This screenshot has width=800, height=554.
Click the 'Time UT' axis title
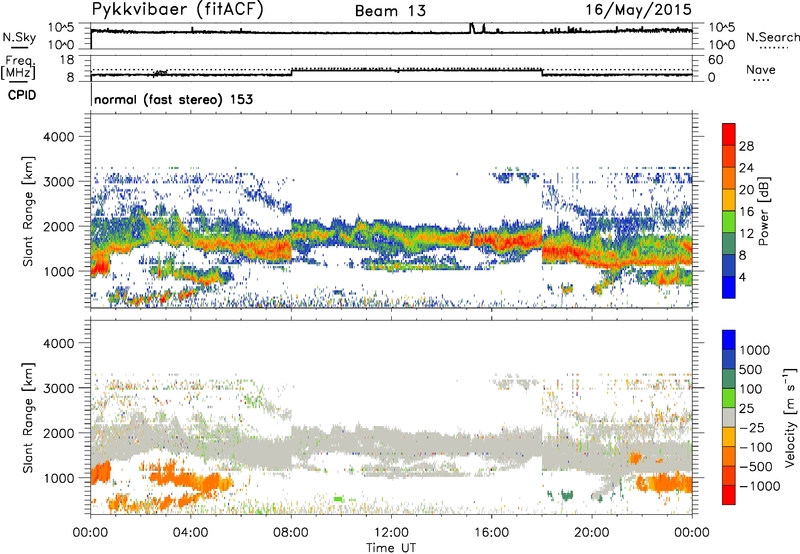click(x=391, y=548)
